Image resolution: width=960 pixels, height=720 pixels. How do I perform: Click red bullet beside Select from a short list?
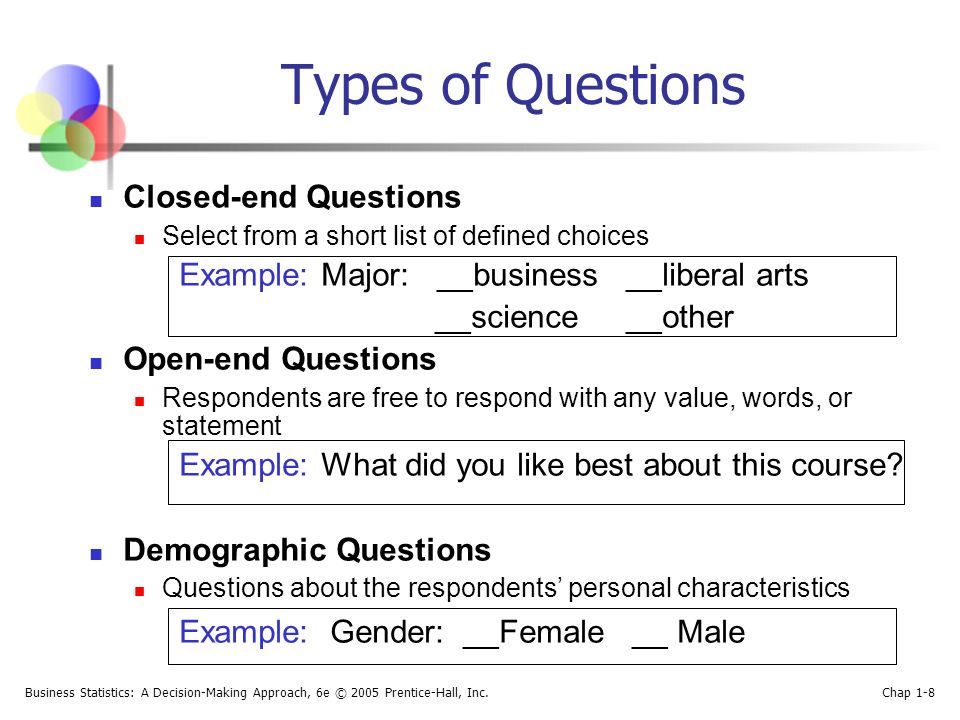pos(140,239)
